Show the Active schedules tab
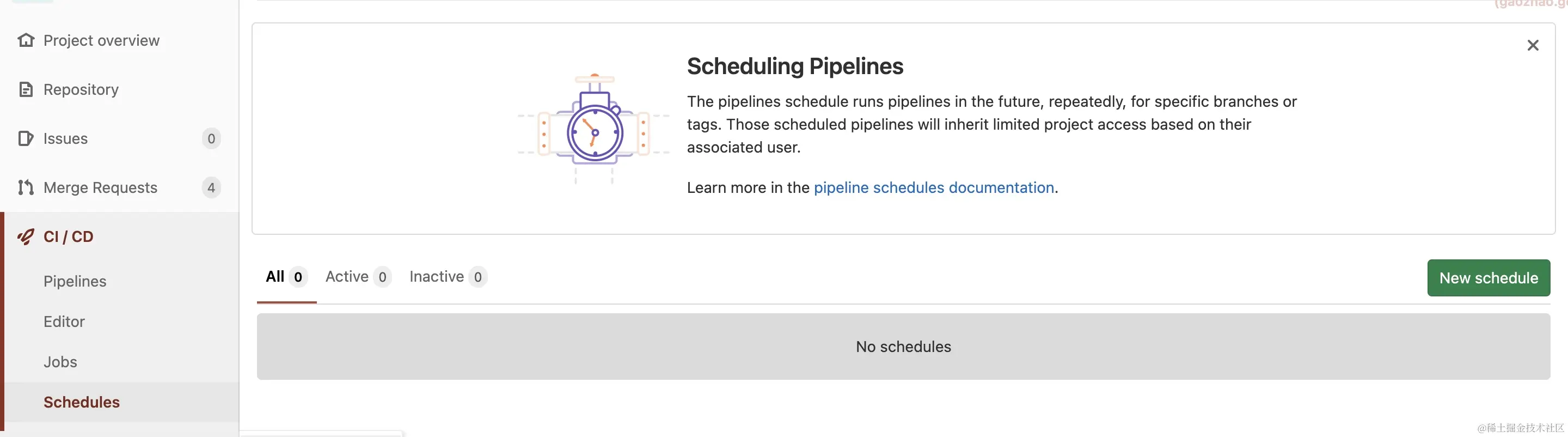The image size is (1568, 437). (x=347, y=277)
